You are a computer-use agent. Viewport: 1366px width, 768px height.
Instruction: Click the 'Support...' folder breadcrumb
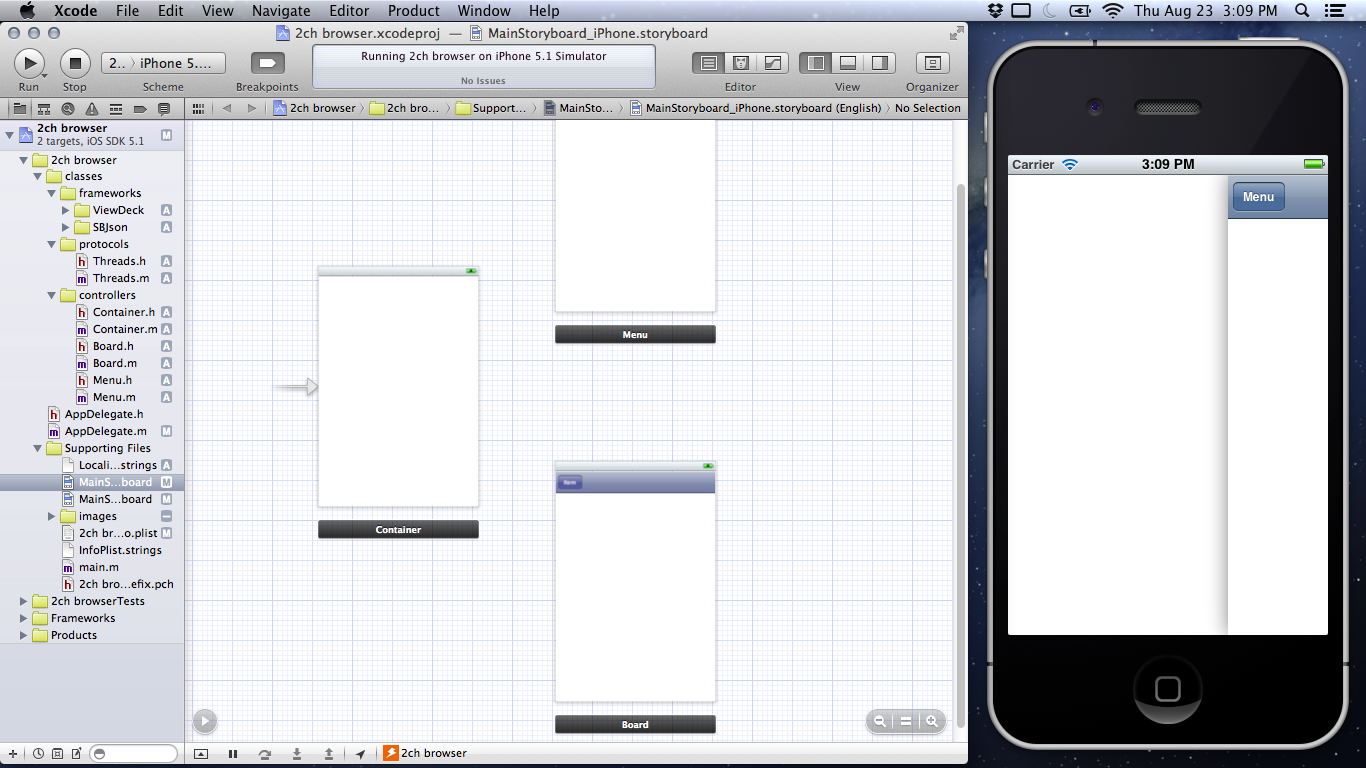(491, 108)
